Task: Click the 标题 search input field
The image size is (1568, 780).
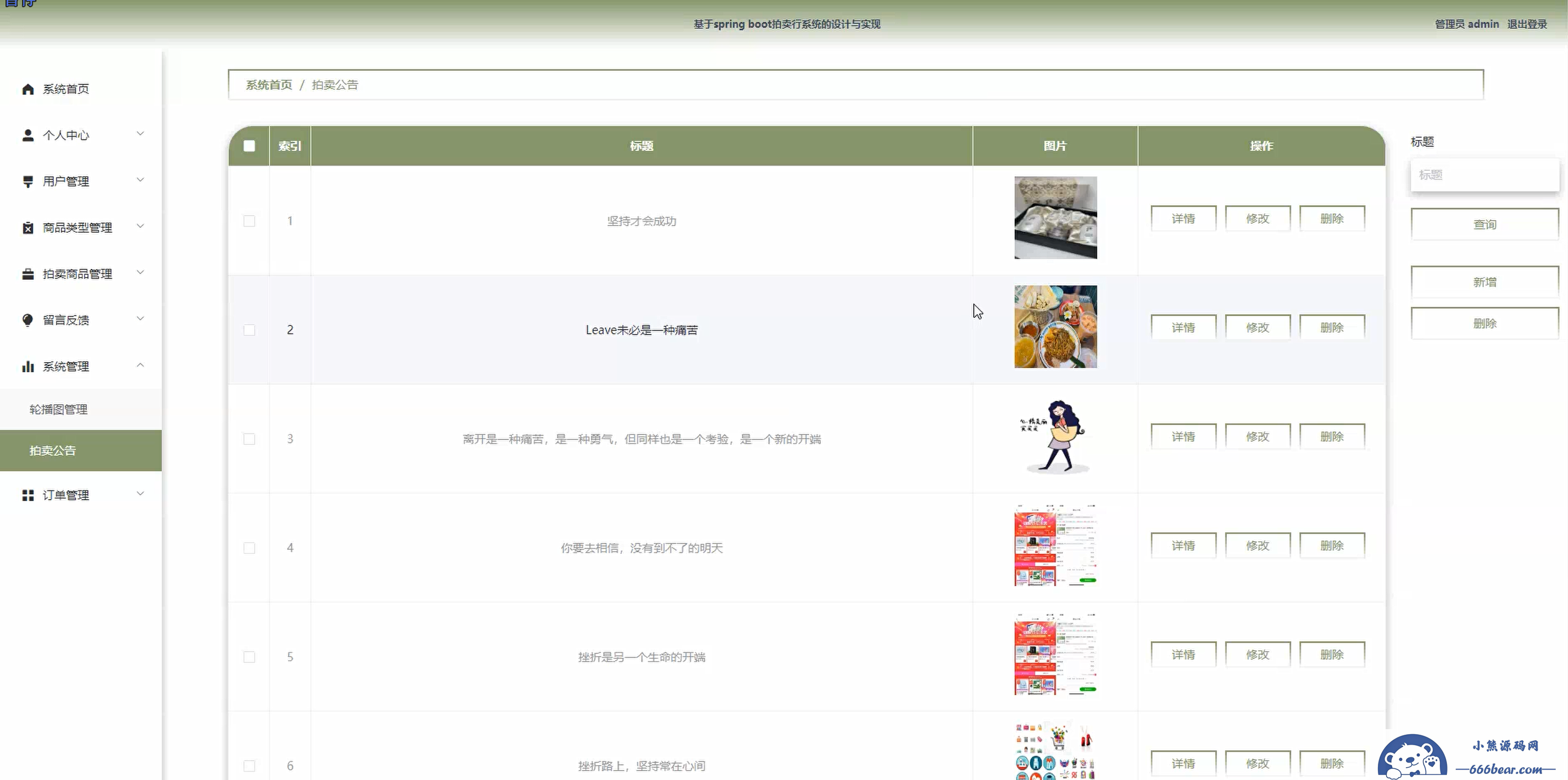Action: (x=1485, y=175)
